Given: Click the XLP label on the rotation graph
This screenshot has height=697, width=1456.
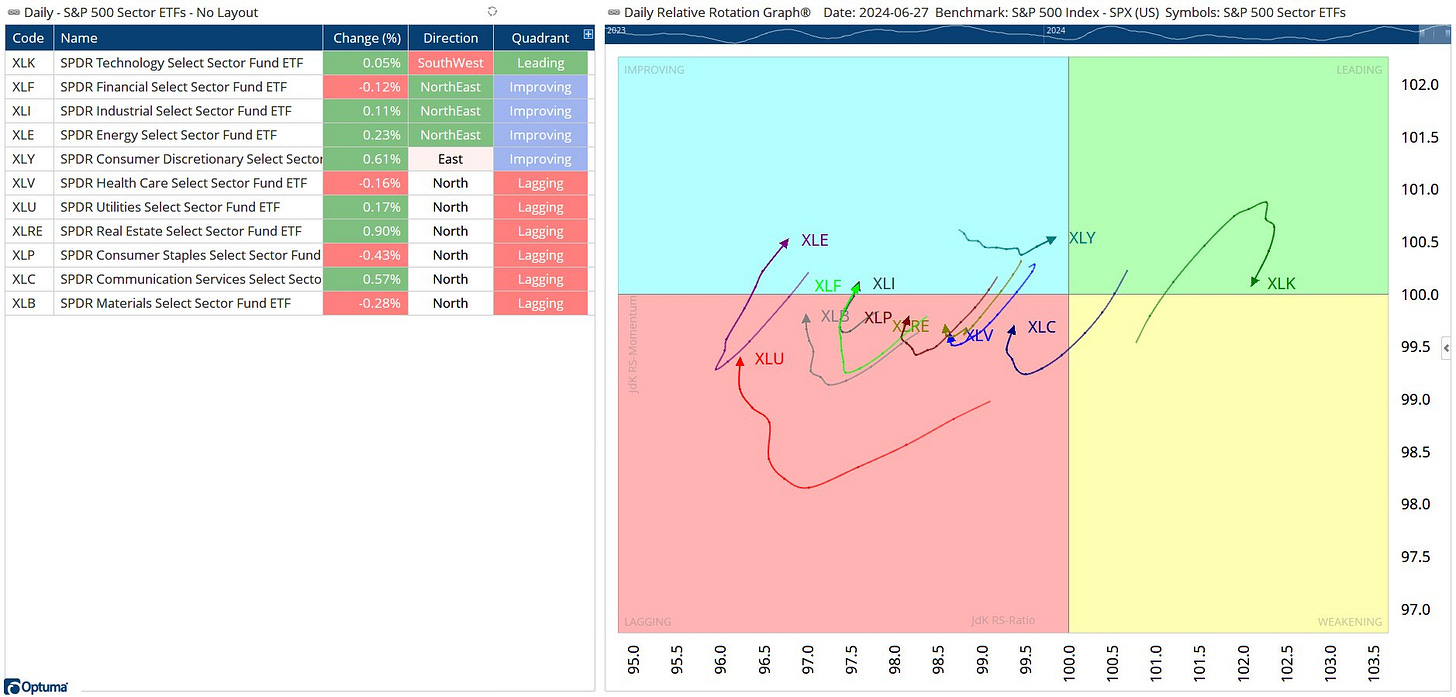Looking at the screenshot, I should tap(878, 318).
